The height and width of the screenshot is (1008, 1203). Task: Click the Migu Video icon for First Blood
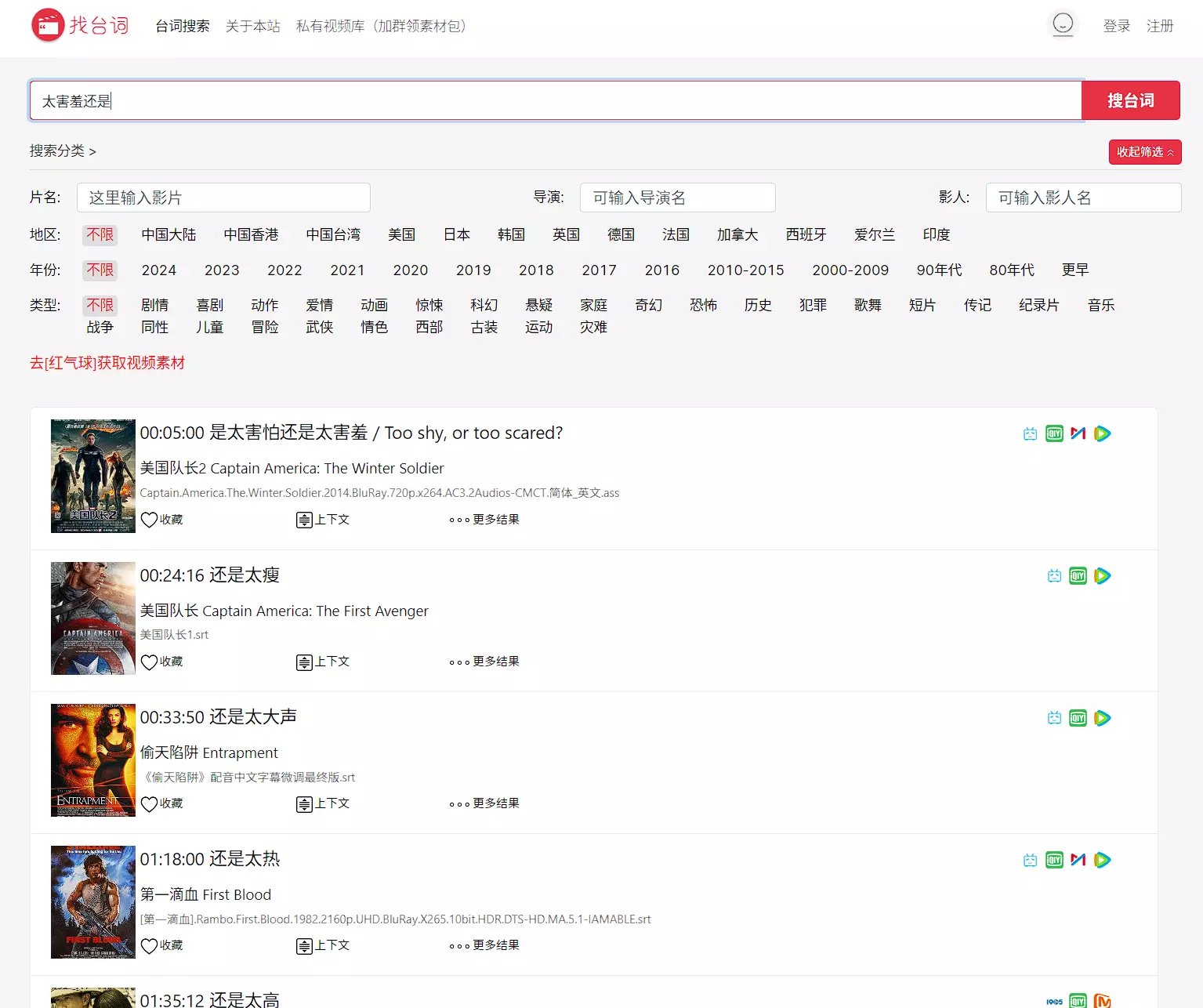(1078, 860)
